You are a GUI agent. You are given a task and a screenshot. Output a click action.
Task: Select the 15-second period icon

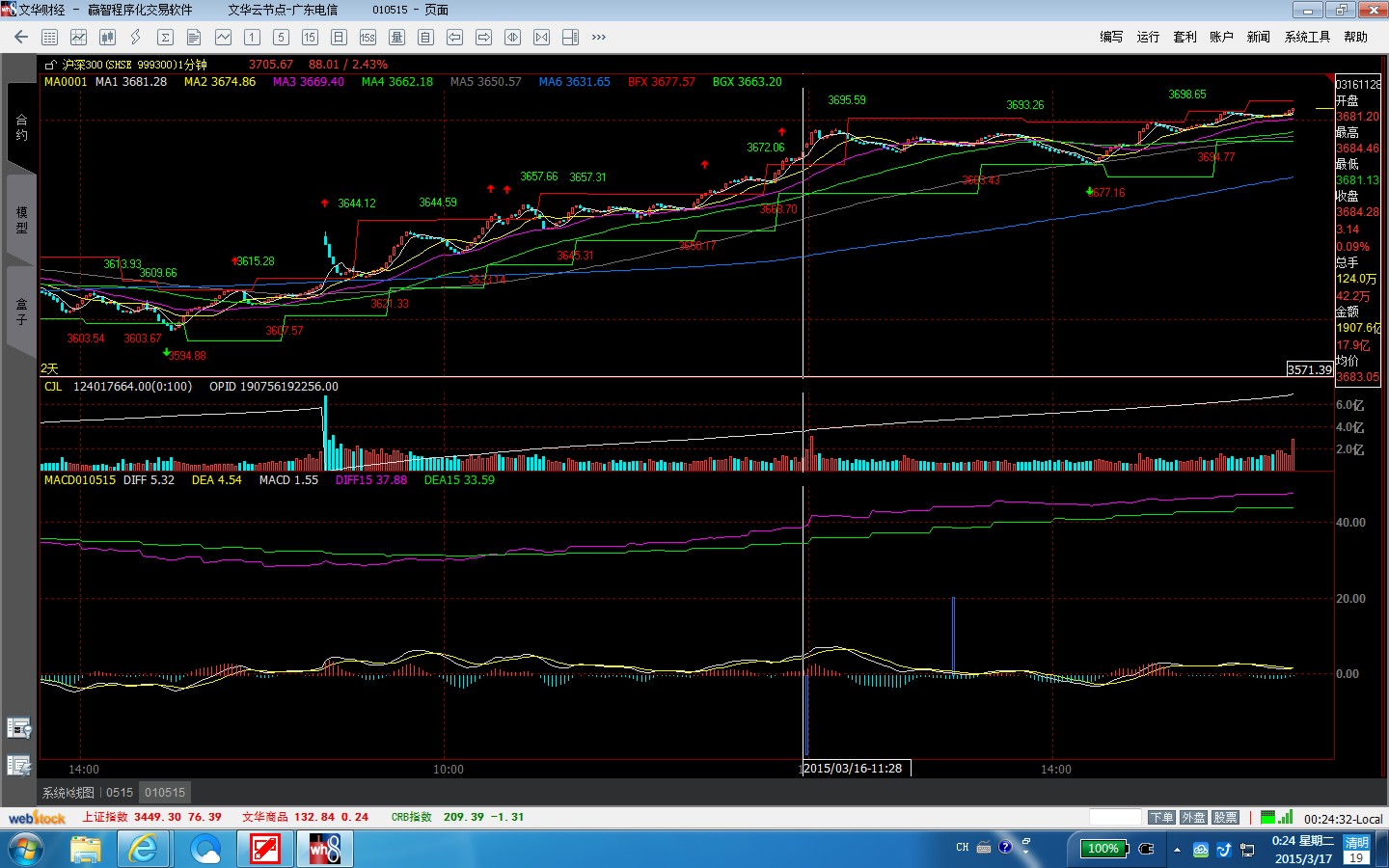pos(368,37)
